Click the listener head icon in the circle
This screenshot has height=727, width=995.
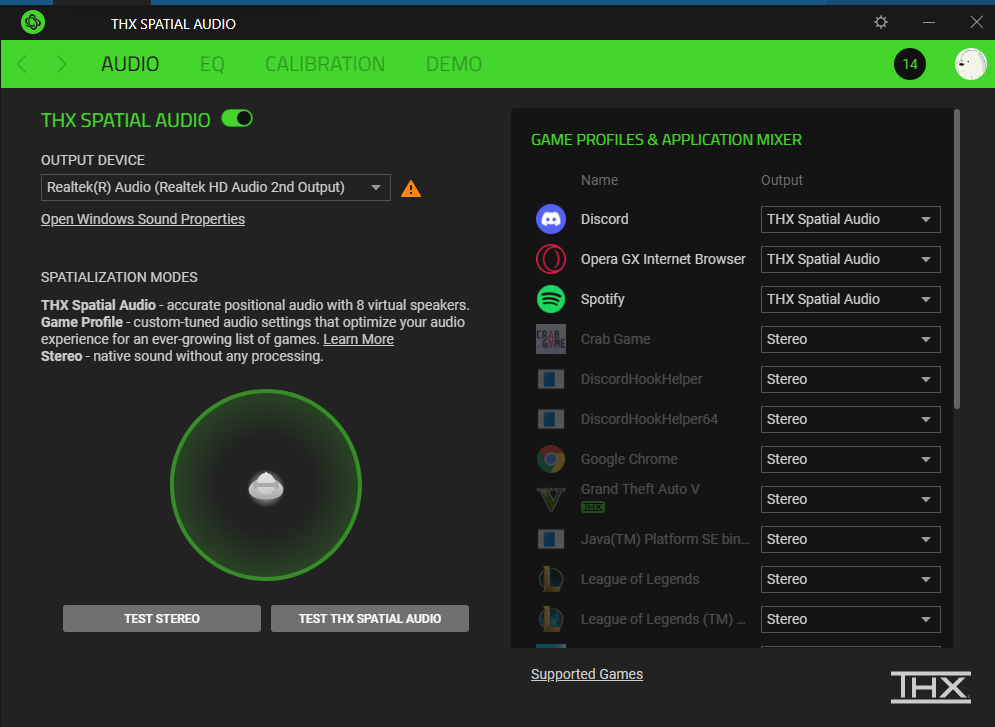tap(266, 487)
